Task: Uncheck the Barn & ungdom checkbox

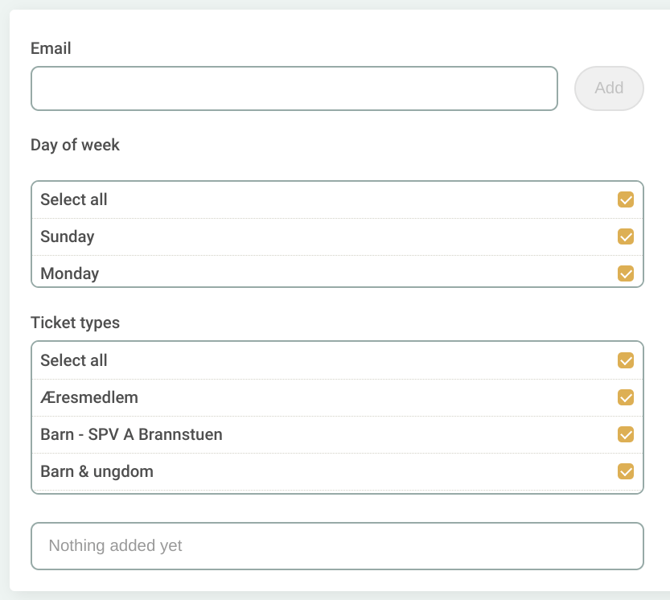Action: tap(626, 471)
